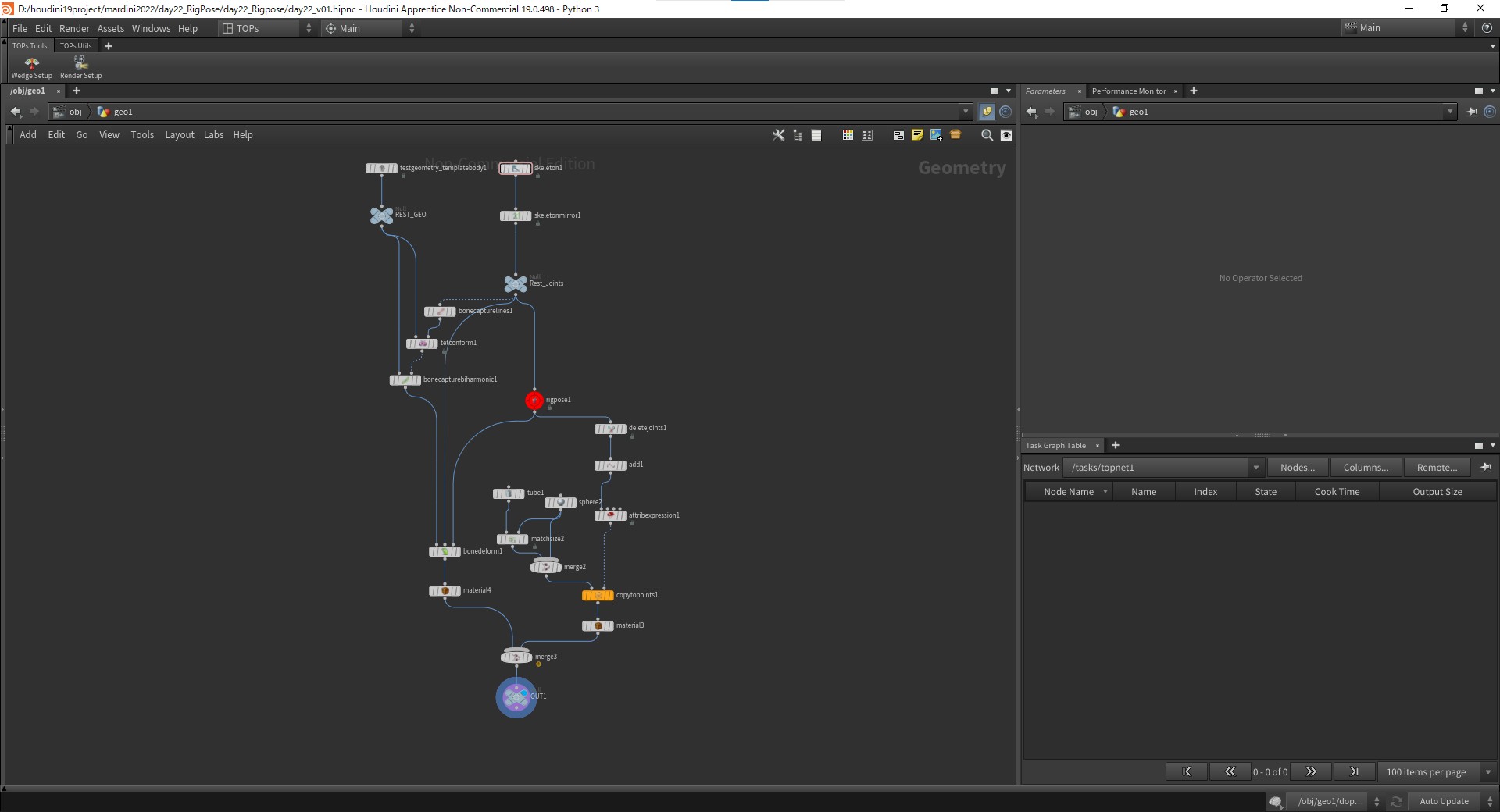Toggle the Parameters pane pin button
1500x812 pixels.
(1472, 112)
